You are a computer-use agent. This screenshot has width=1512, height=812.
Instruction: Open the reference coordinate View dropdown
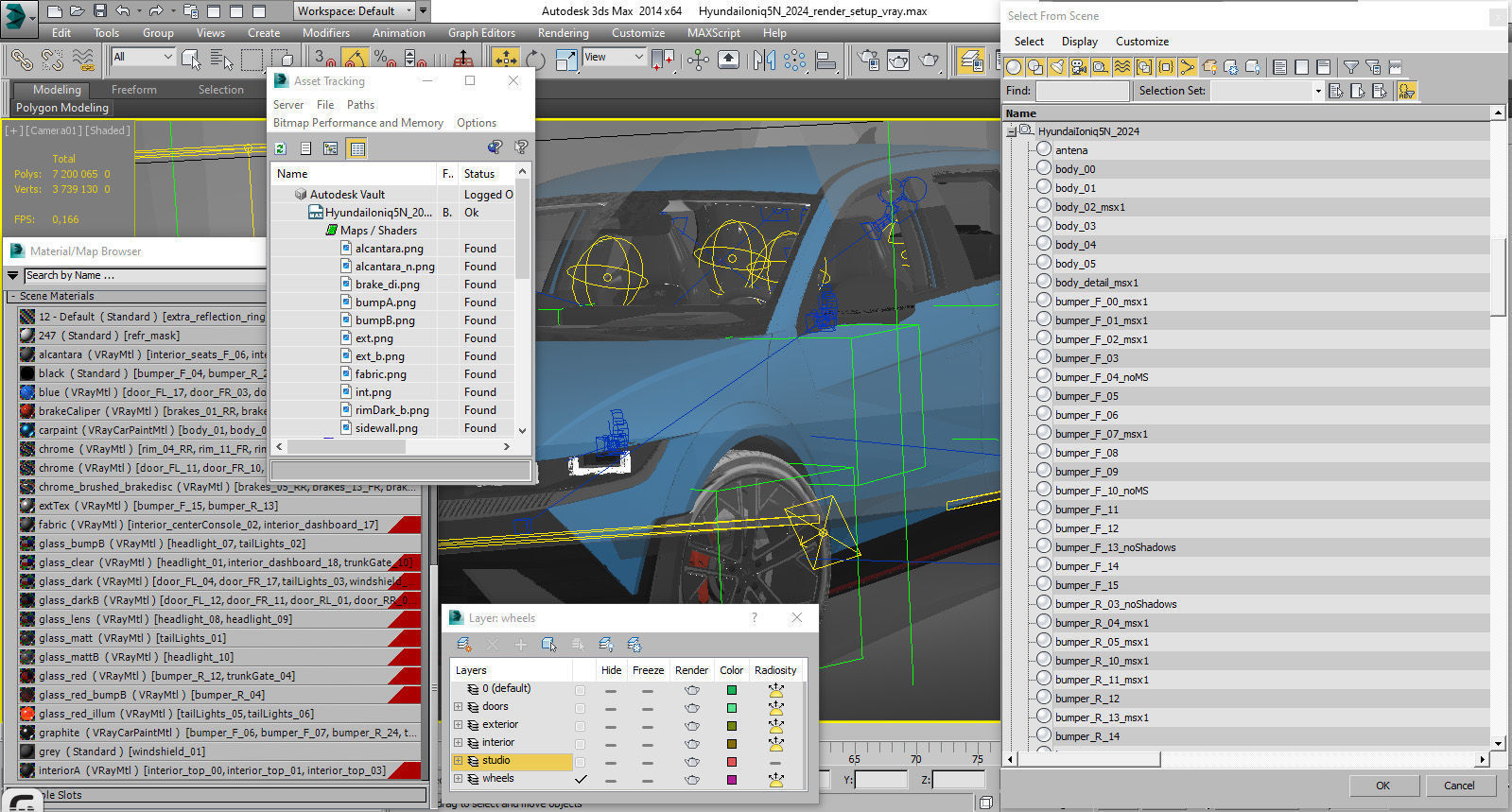pyautogui.click(x=614, y=58)
